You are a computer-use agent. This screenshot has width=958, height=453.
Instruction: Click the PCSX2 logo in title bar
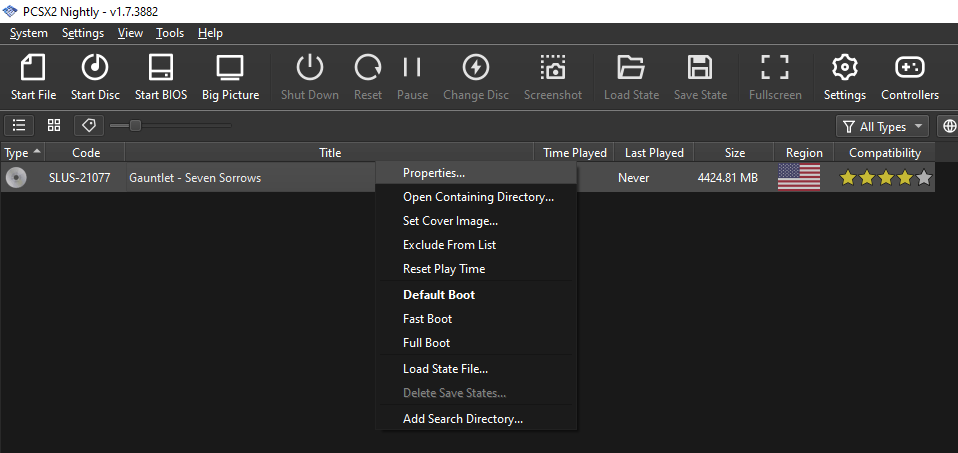point(10,12)
